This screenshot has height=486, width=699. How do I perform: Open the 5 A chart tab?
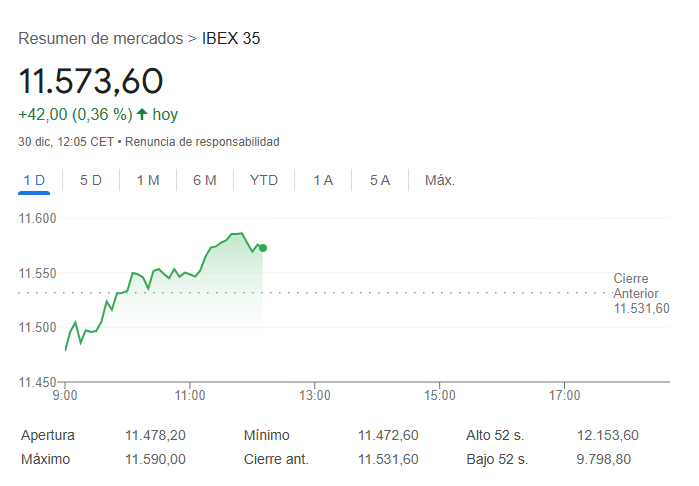pyautogui.click(x=380, y=180)
